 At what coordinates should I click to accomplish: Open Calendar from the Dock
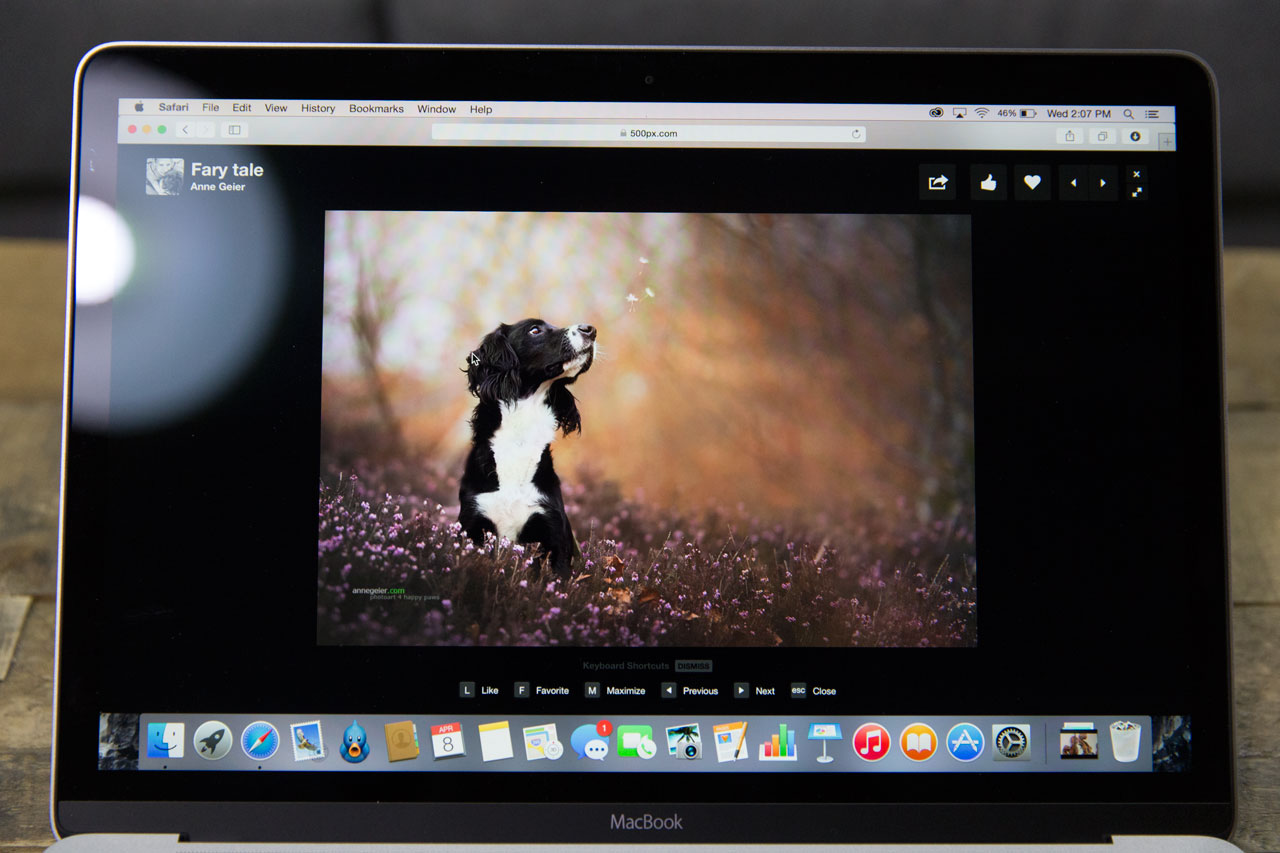(448, 741)
